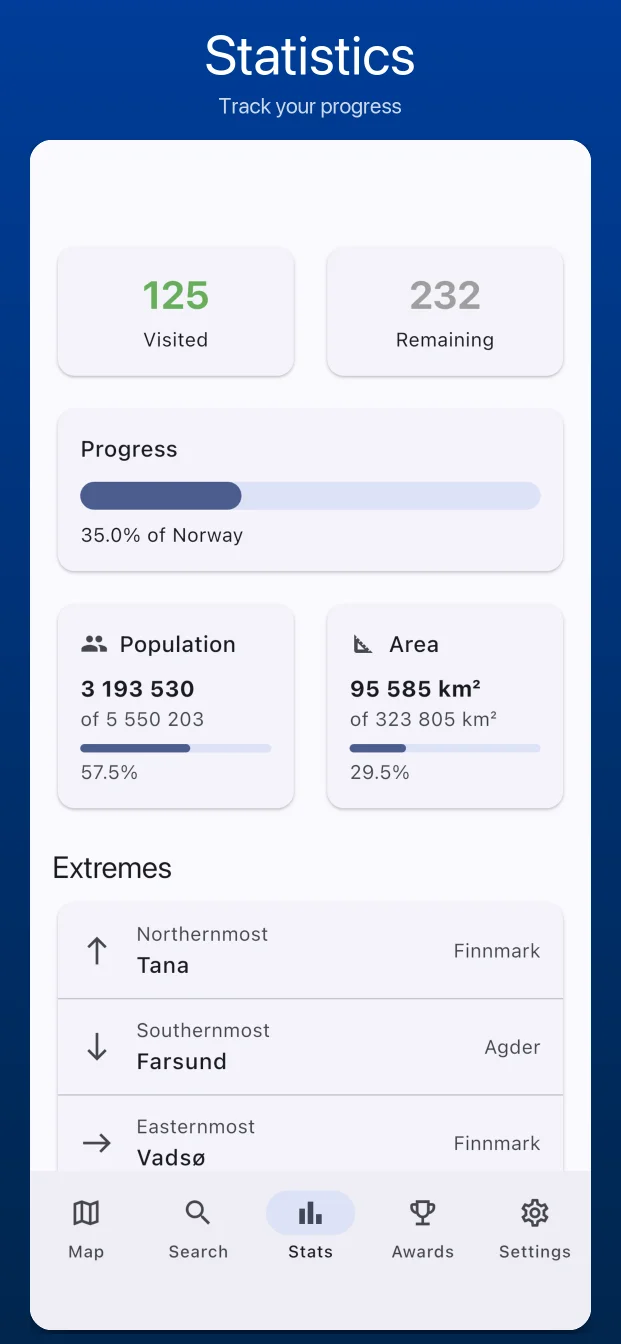Click the Northernmost up-arrow icon
Viewport: 621px width, 1344px height.
click(96, 950)
